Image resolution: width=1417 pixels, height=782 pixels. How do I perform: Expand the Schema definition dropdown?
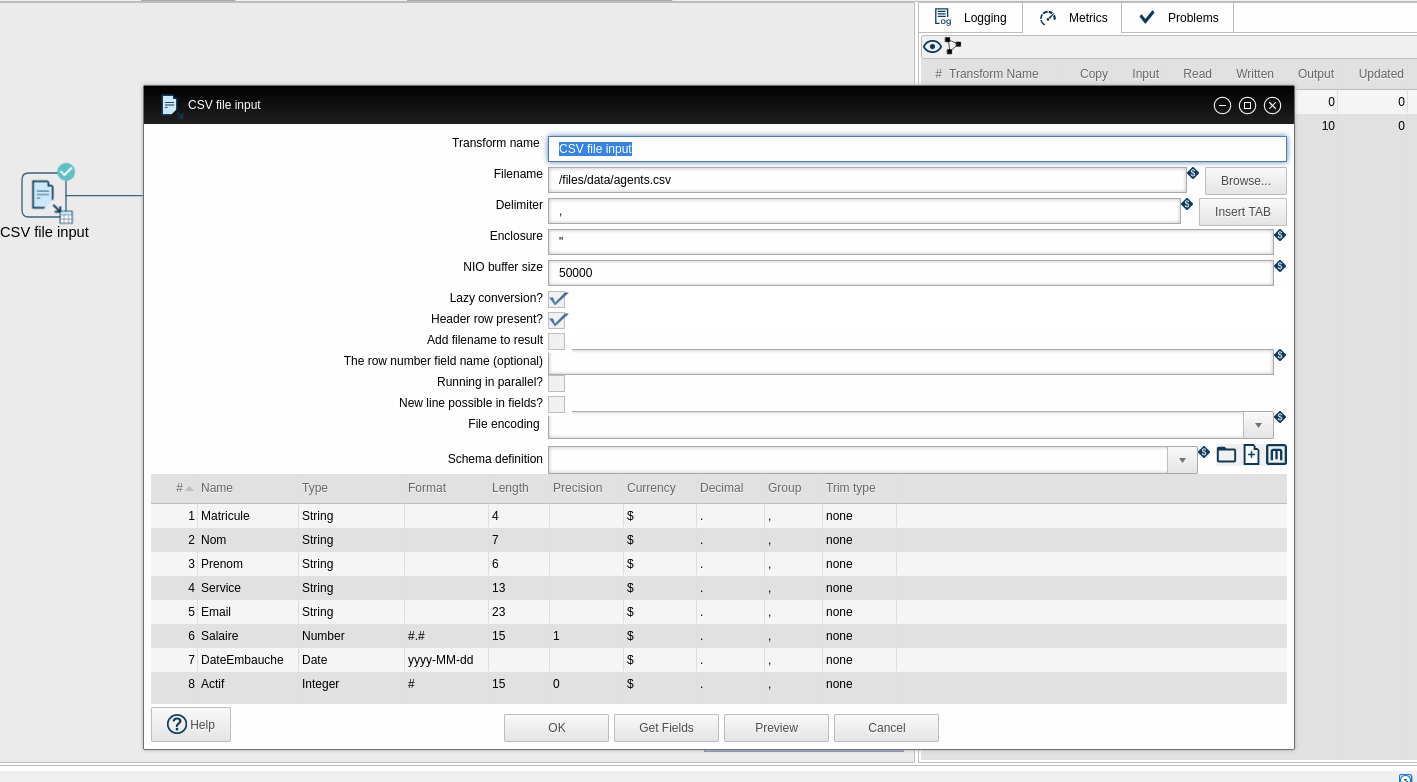(1182, 460)
